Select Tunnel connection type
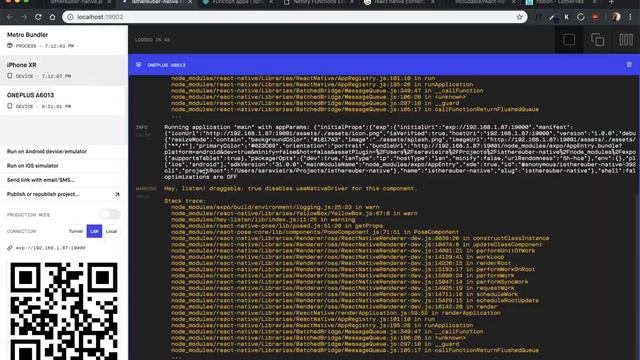 [x=76, y=231]
